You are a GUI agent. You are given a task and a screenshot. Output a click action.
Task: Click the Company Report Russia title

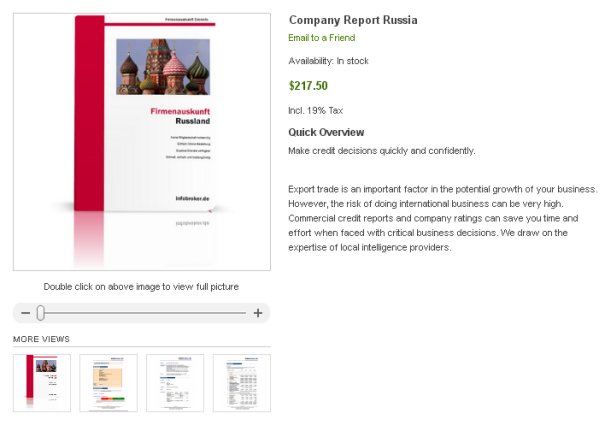[x=353, y=20]
